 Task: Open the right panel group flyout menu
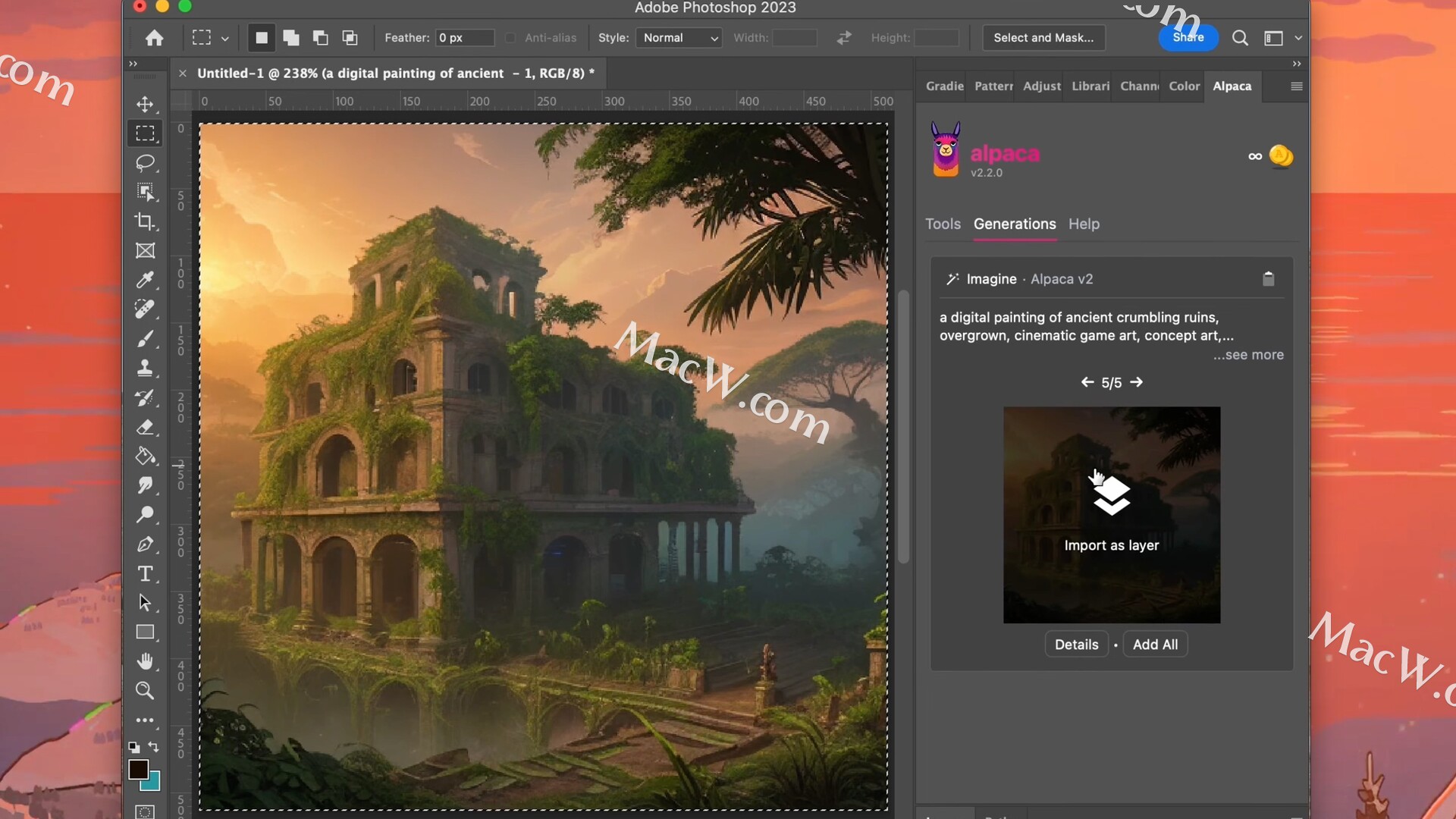(x=1297, y=86)
